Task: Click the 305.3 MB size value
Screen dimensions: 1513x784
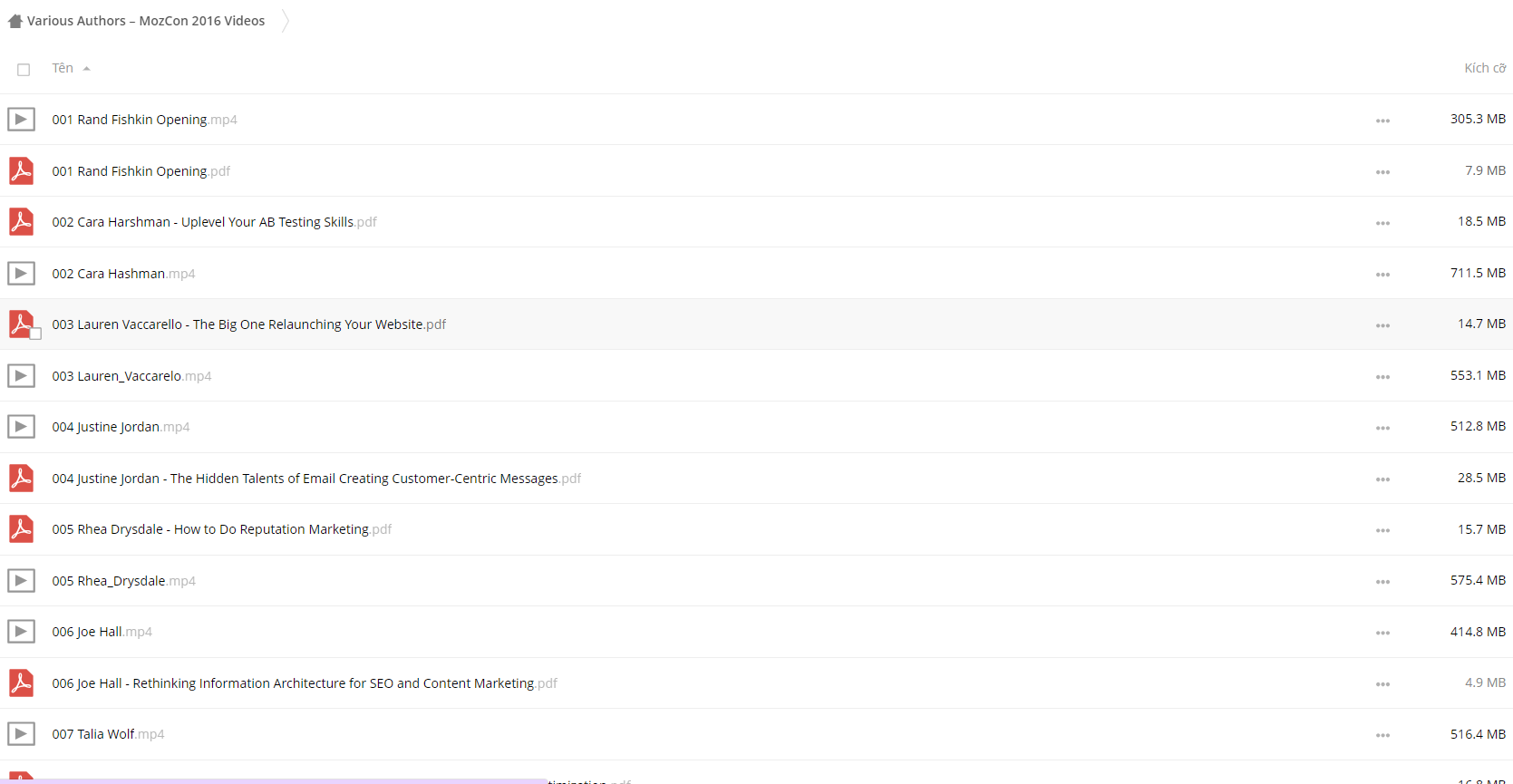Action: pyautogui.click(x=1478, y=119)
